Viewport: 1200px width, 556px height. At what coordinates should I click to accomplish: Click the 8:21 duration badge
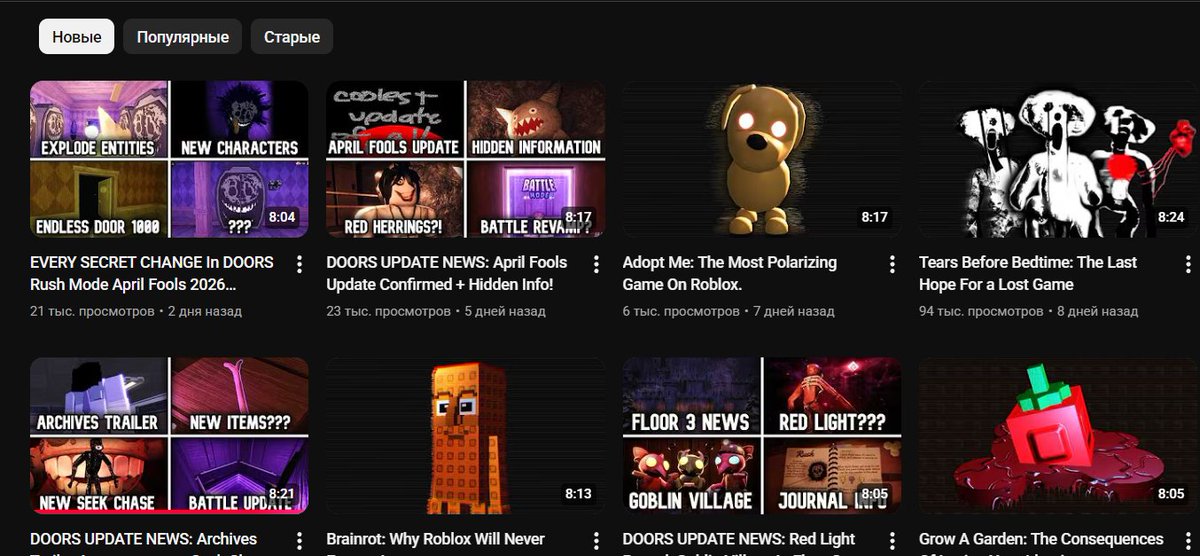[x=282, y=494]
